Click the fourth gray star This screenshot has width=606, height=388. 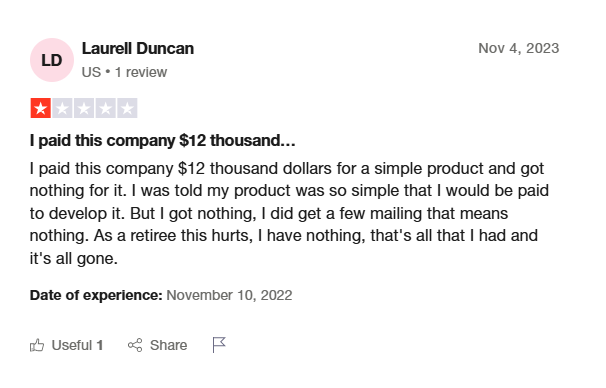coord(106,108)
